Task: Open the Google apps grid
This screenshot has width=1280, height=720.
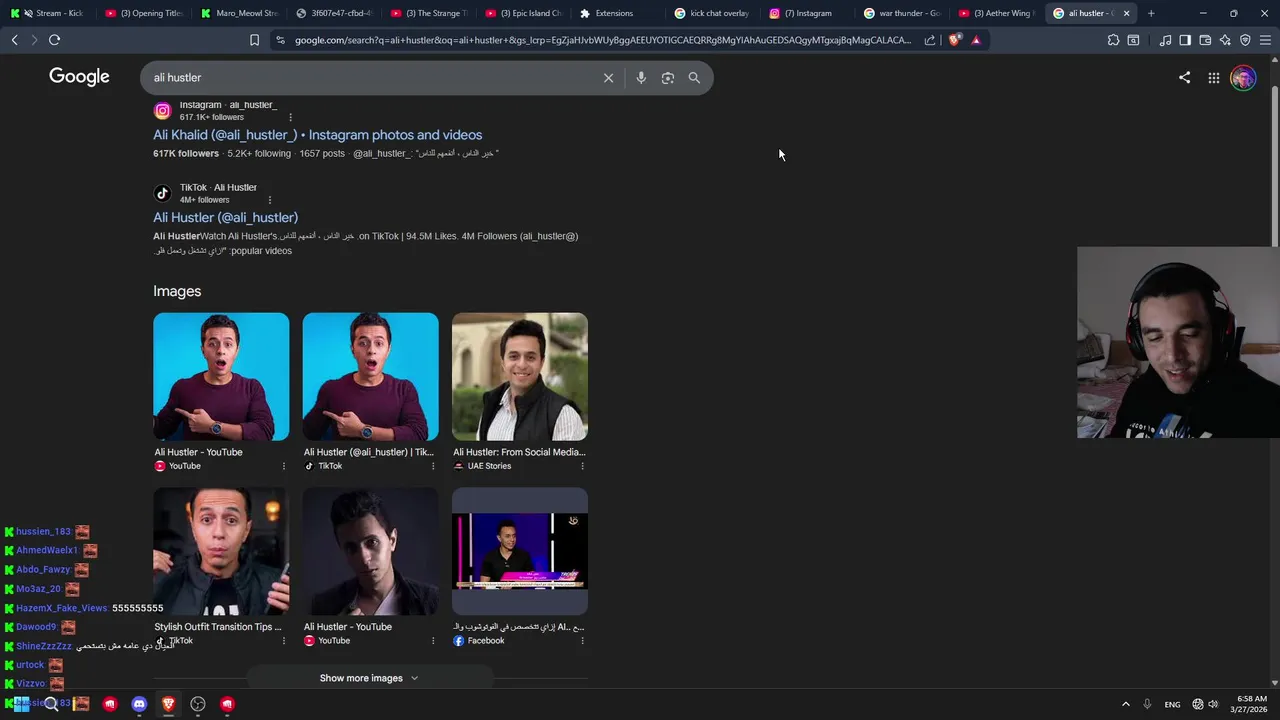Action: [x=1213, y=78]
